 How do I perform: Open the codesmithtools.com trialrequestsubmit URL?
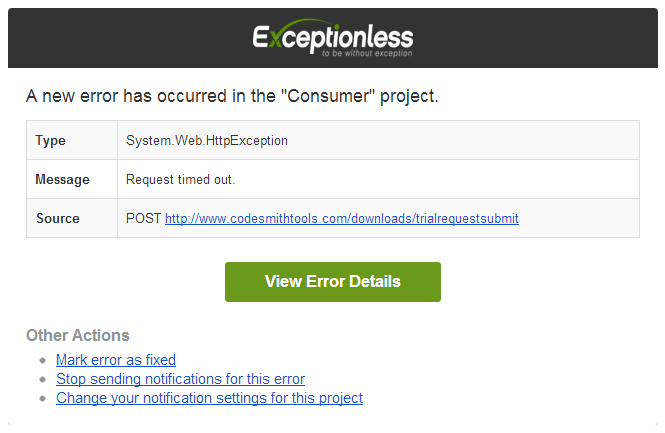[x=342, y=218]
